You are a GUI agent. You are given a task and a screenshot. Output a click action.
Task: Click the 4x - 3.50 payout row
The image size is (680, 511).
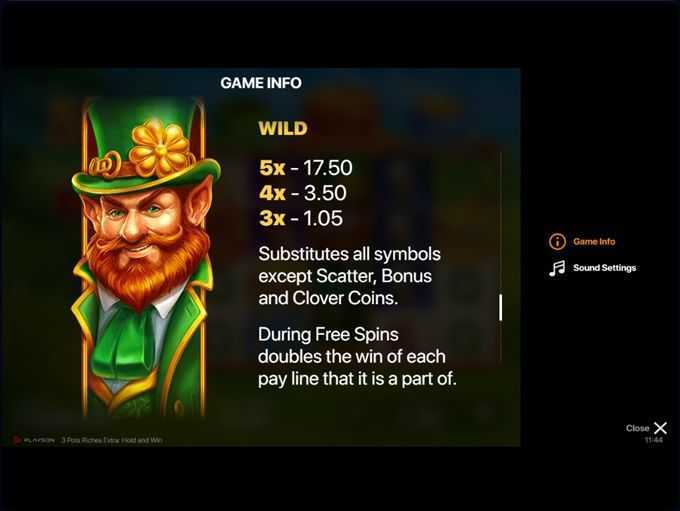pos(303,193)
